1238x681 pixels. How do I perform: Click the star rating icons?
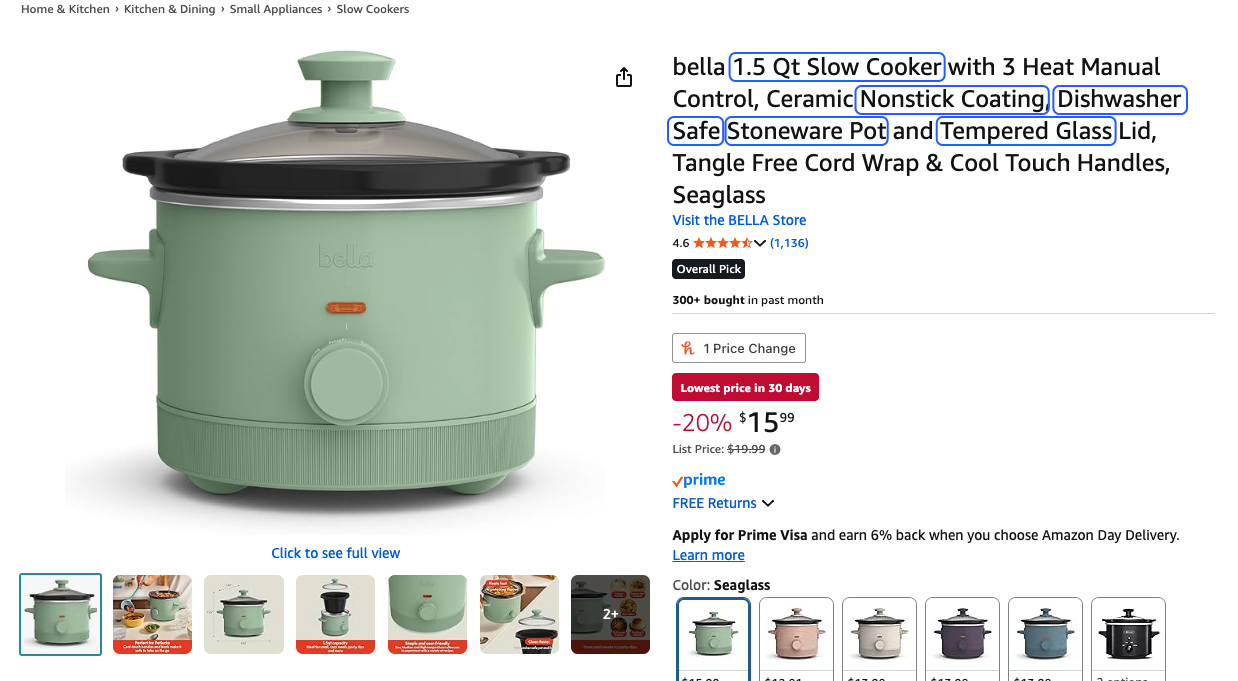tap(722, 243)
